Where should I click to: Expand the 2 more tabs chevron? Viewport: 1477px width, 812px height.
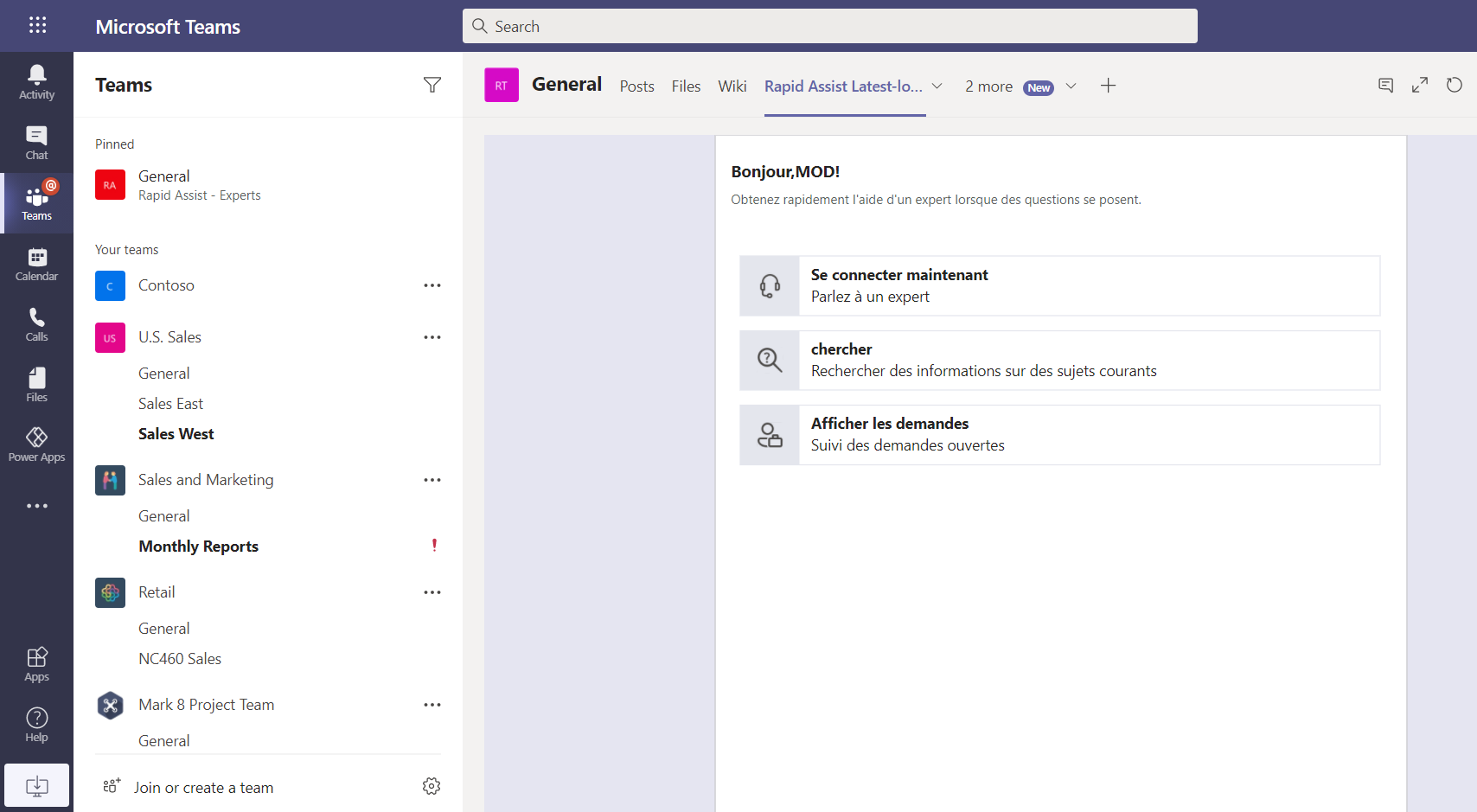[1071, 86]
